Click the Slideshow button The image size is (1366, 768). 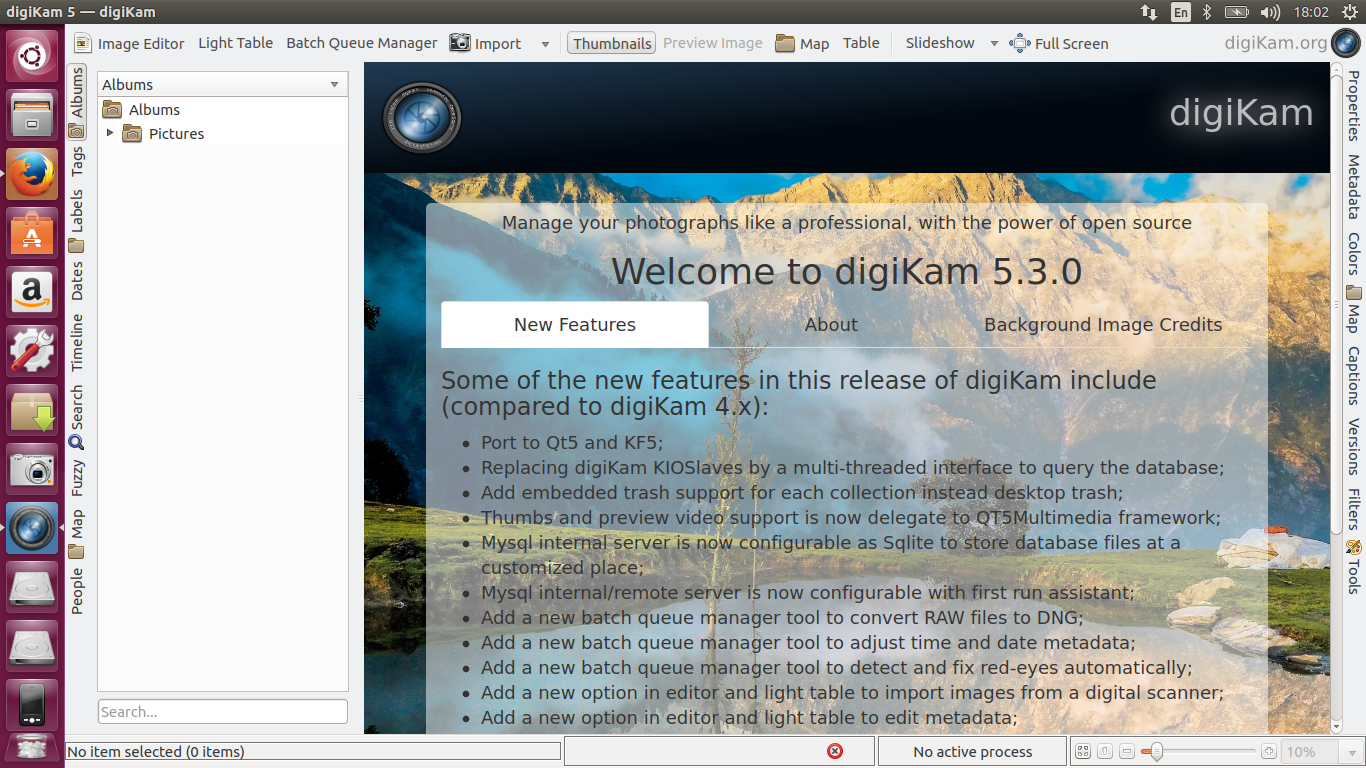(x=940, y=43)
